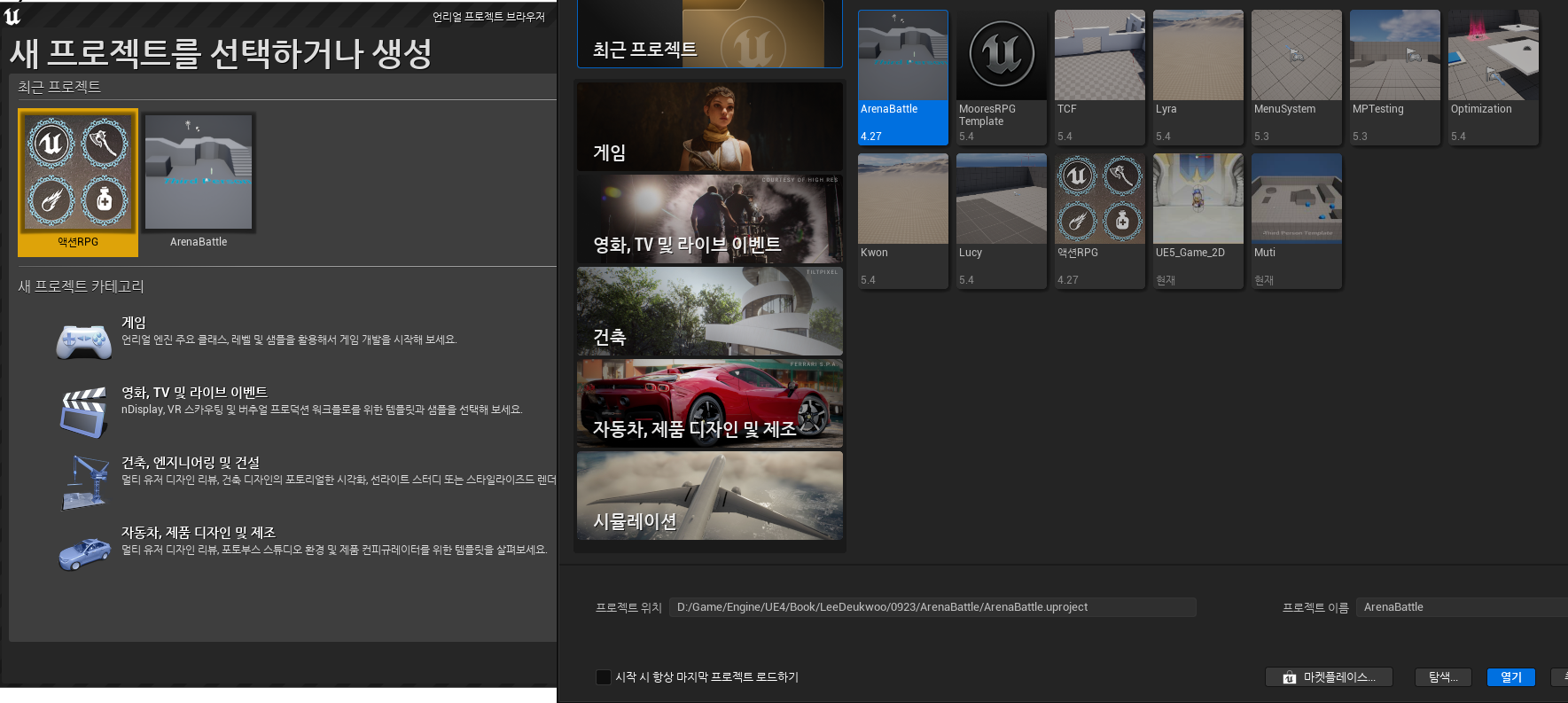Open the 시뮬레이션 category tile
This screenshot has width=1568, height=703.
709,496
